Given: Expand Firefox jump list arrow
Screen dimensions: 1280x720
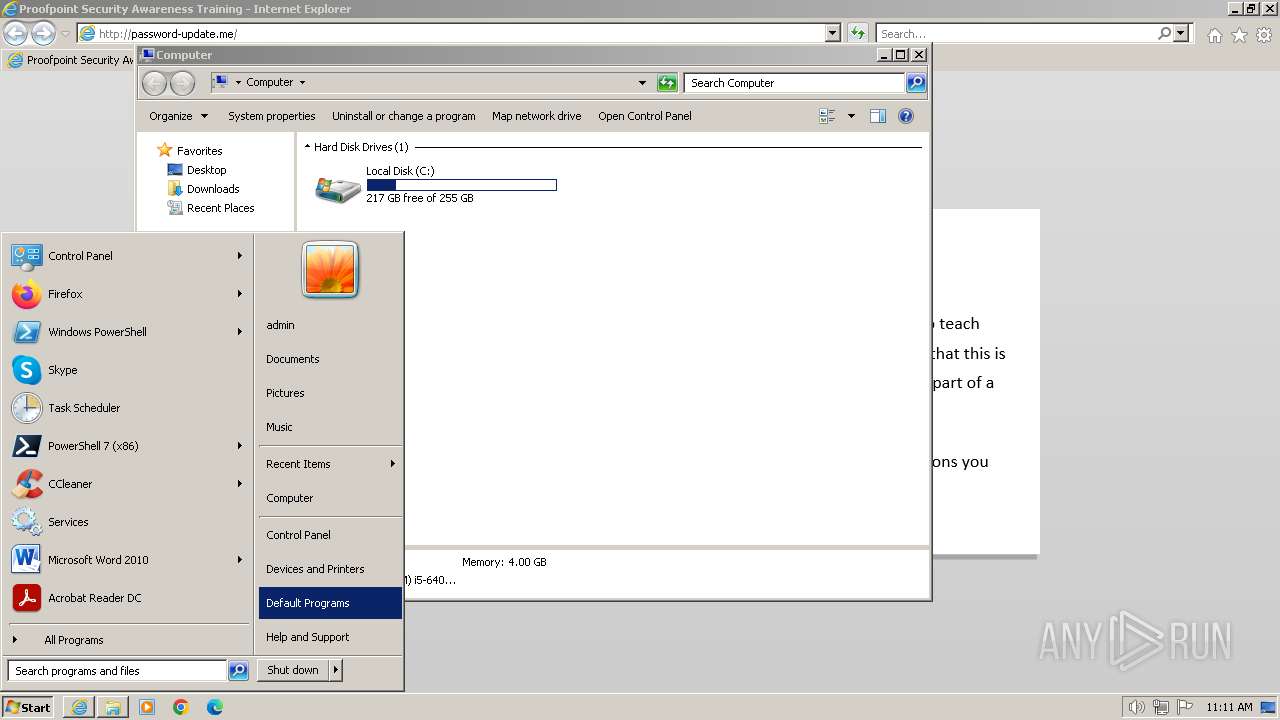Looking at the screenshot, I should (240, 294).
